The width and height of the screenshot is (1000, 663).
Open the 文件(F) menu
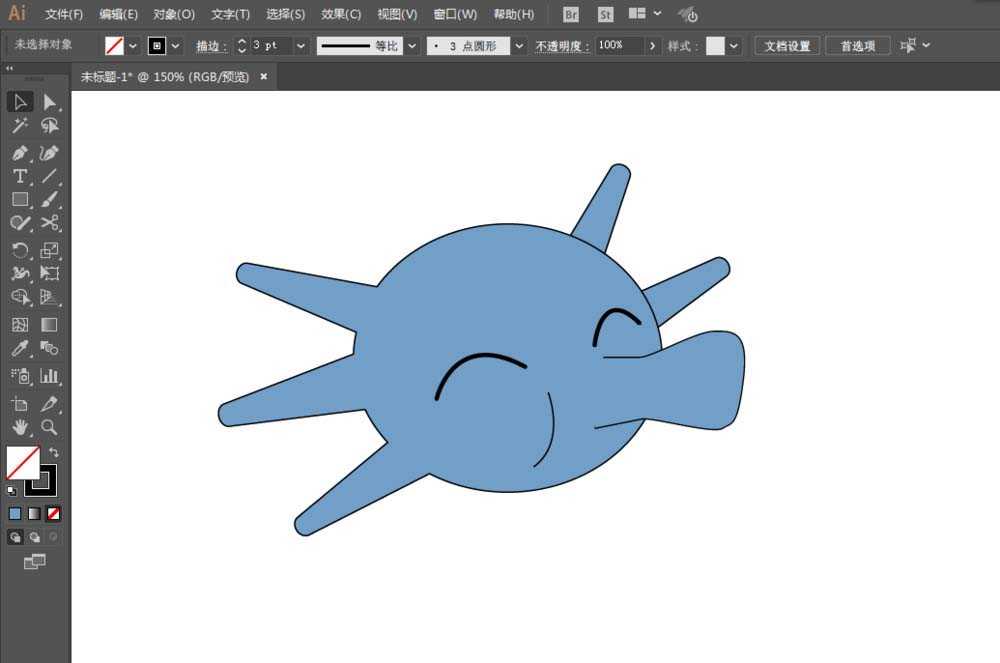pos(64,15)
